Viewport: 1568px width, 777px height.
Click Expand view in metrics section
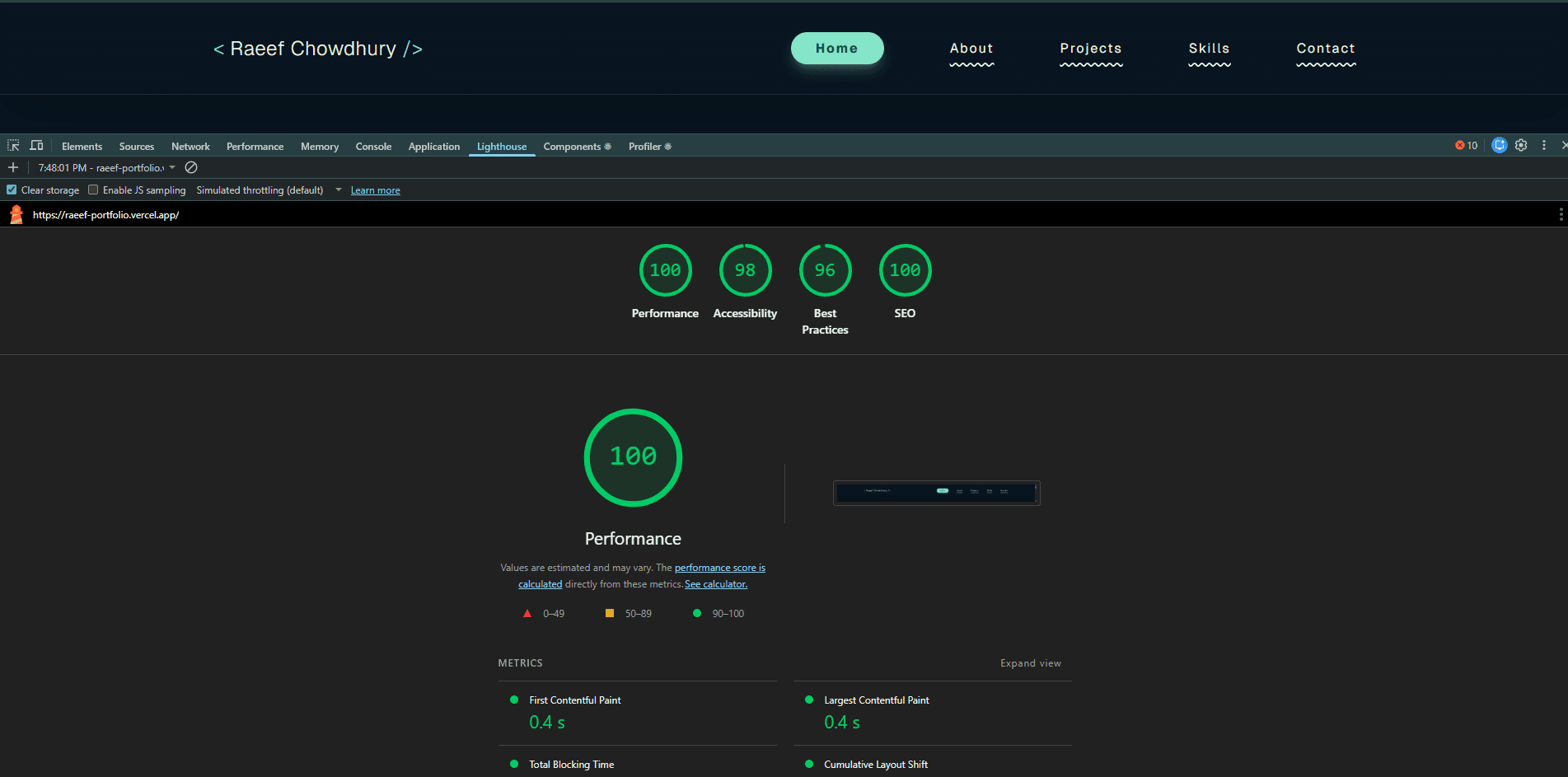pos(1030,663)
